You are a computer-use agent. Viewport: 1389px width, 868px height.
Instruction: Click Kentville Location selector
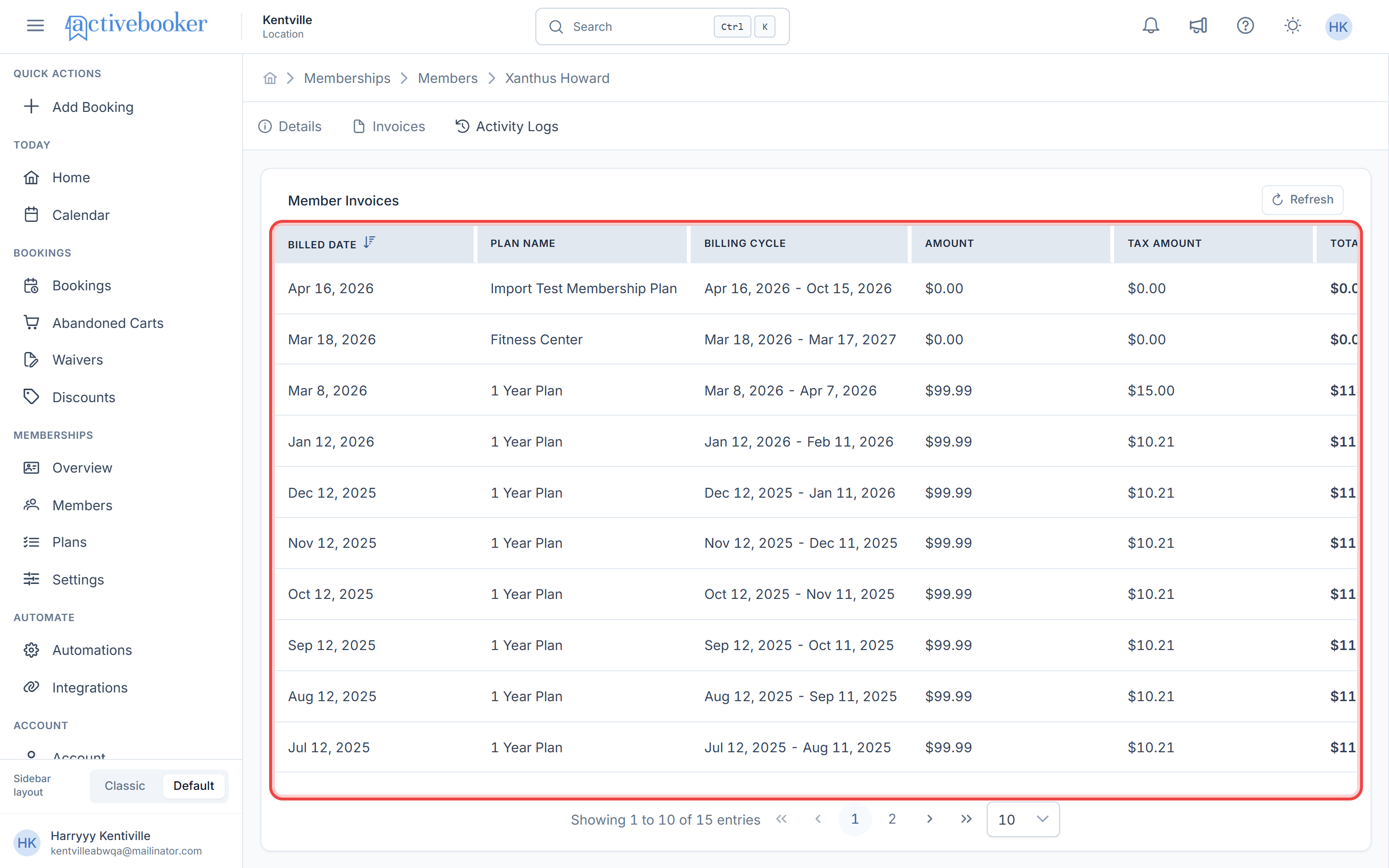(287, 27)
